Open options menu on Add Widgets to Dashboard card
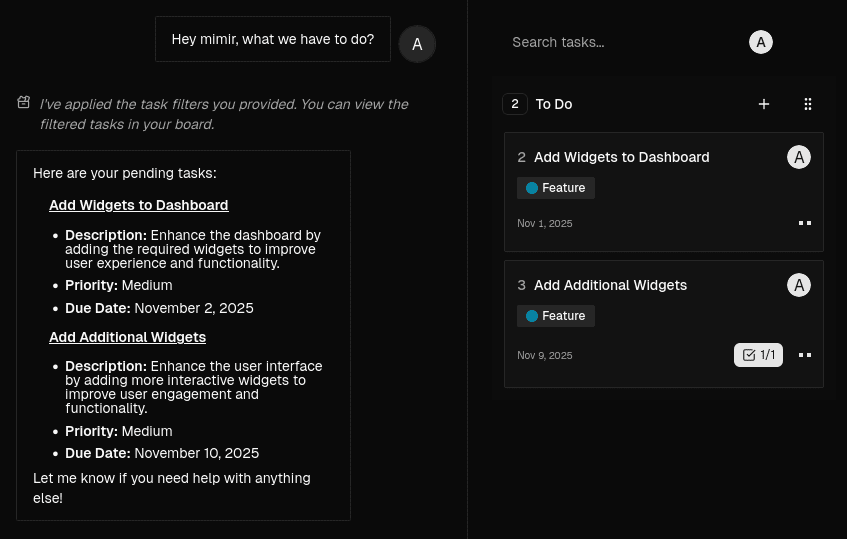The width and height of the screenshot is (847, 539). point(805,223)
